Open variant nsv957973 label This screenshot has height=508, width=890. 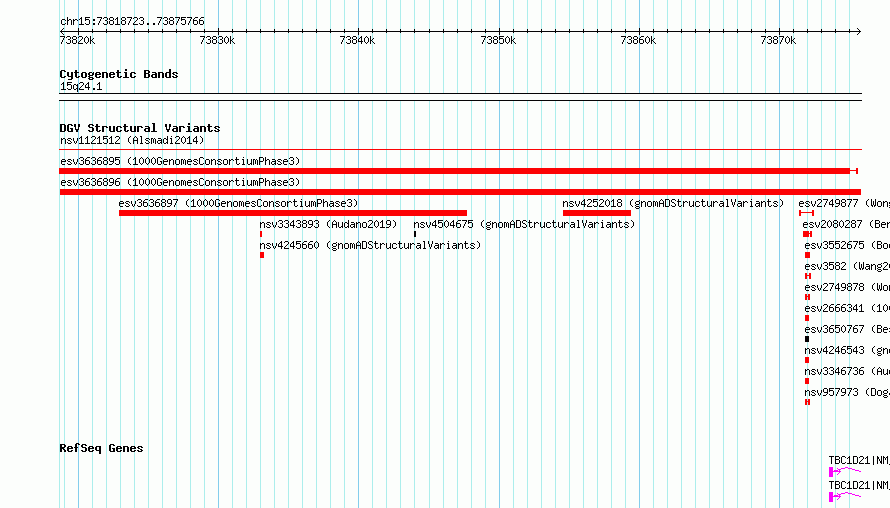(847, 392)
